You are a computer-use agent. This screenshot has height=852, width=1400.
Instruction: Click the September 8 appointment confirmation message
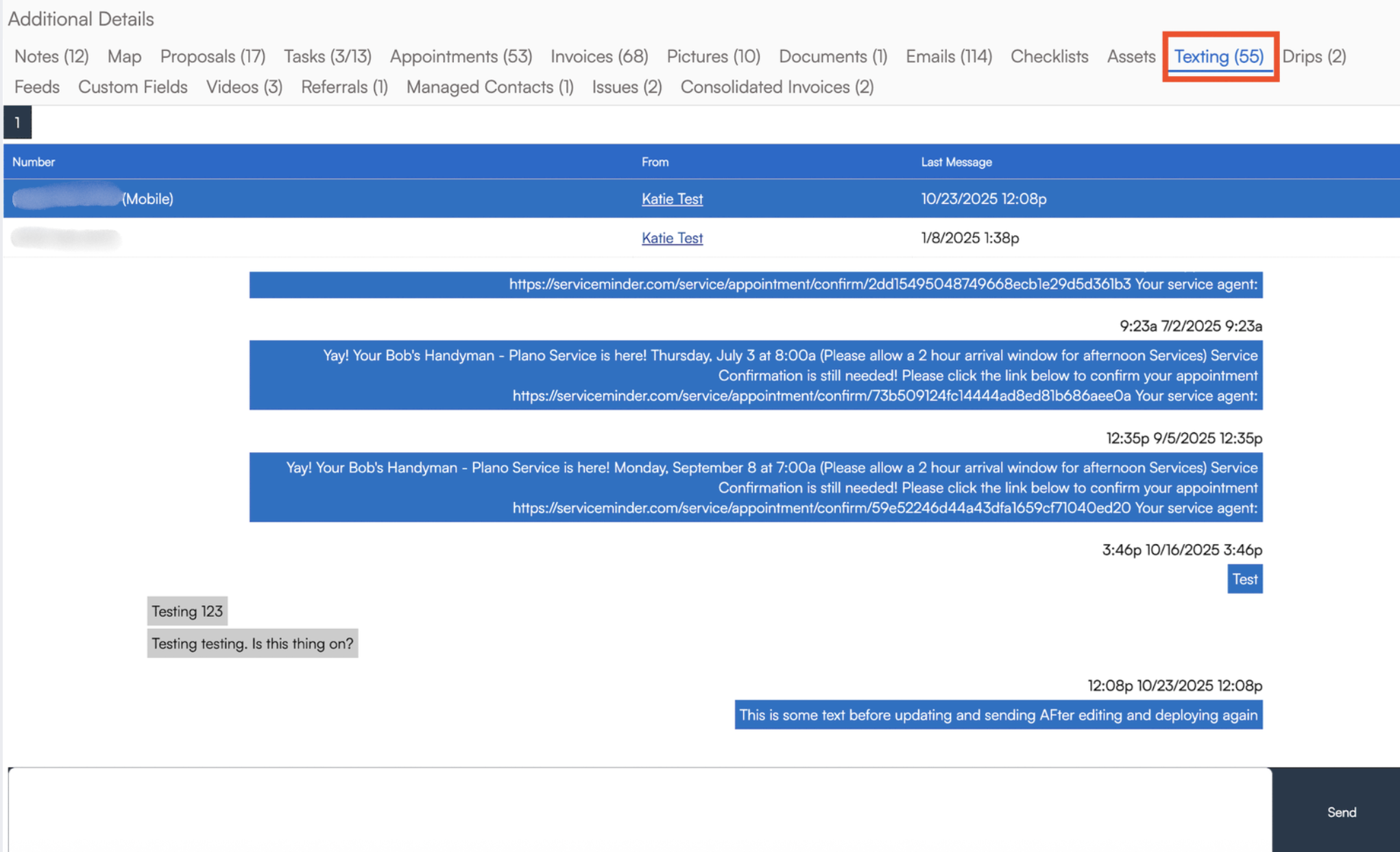coord(756,488)
